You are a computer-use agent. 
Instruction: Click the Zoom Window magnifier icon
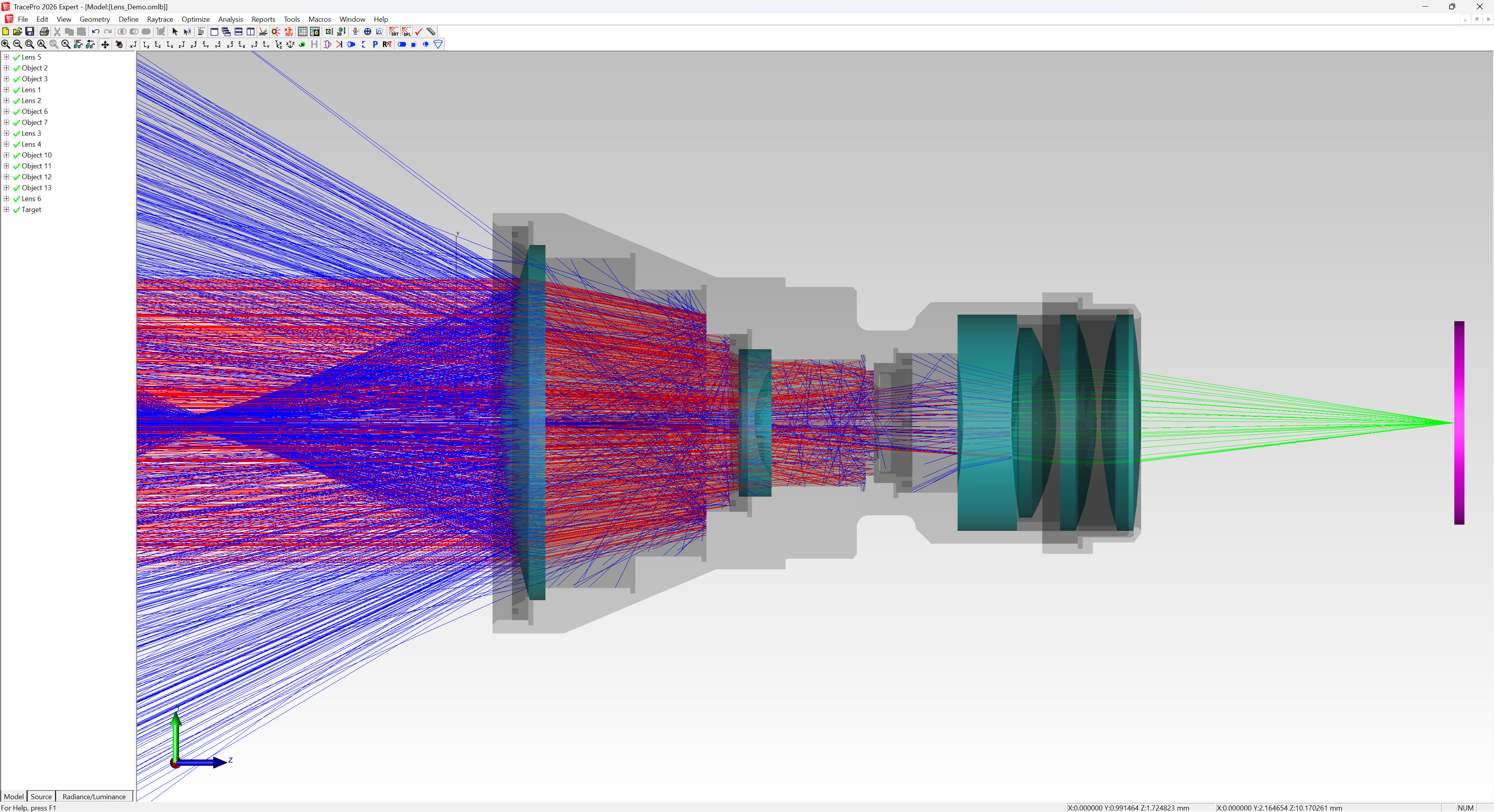pyautogui.click(x=30, y=45)
